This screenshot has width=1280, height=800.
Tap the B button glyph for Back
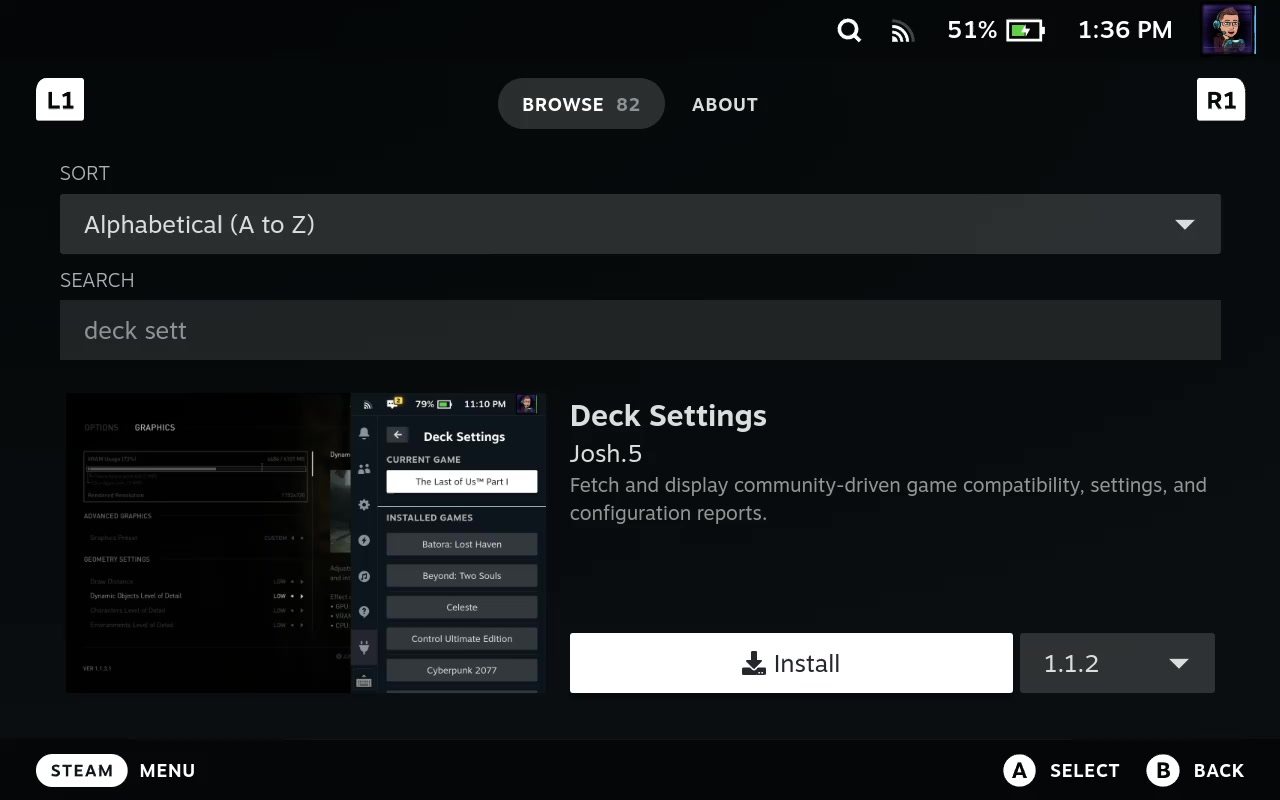(x=1163, y=770)
